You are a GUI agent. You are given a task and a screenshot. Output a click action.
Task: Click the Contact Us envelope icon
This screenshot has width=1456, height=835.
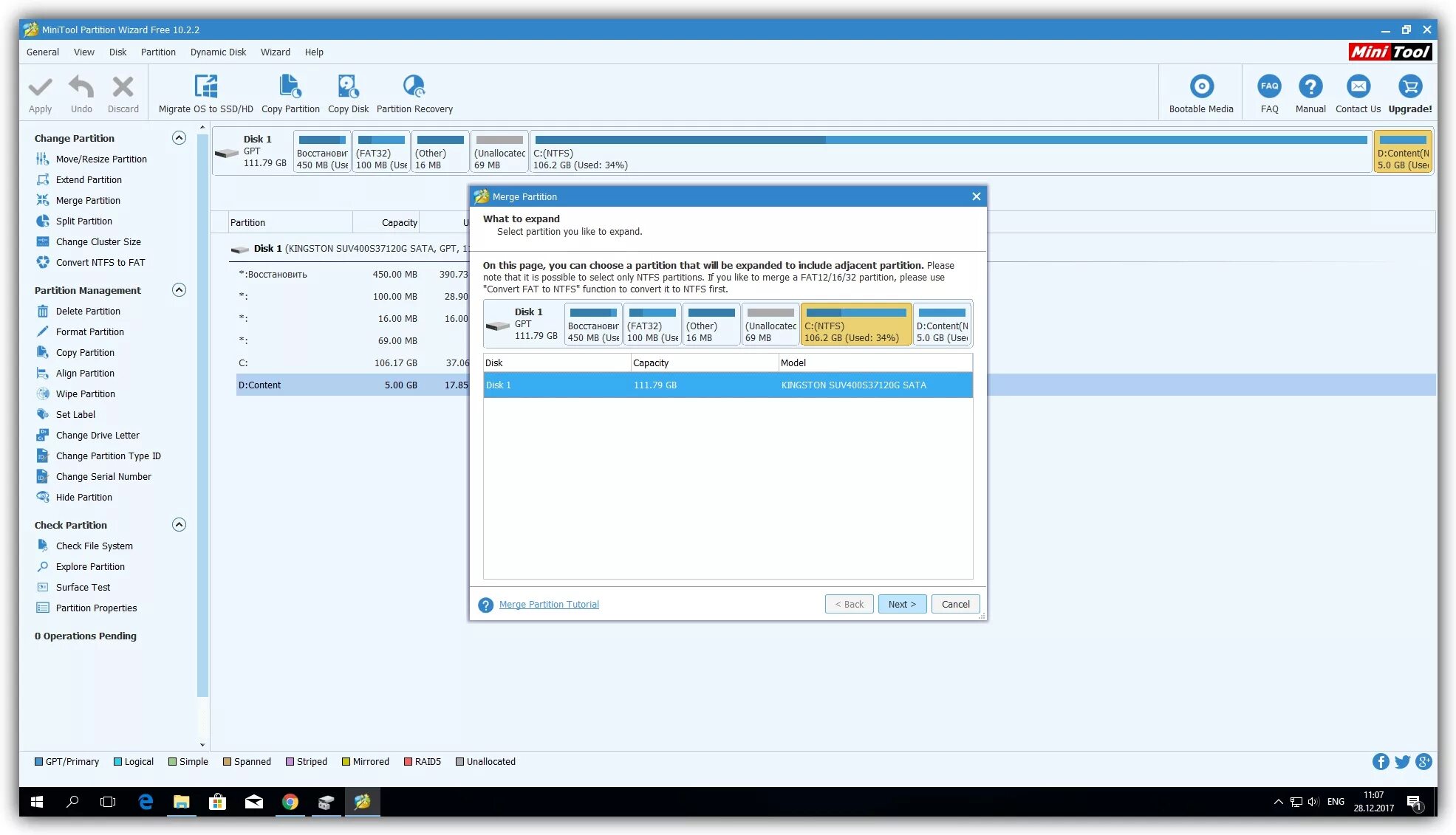pos(1358,87)
